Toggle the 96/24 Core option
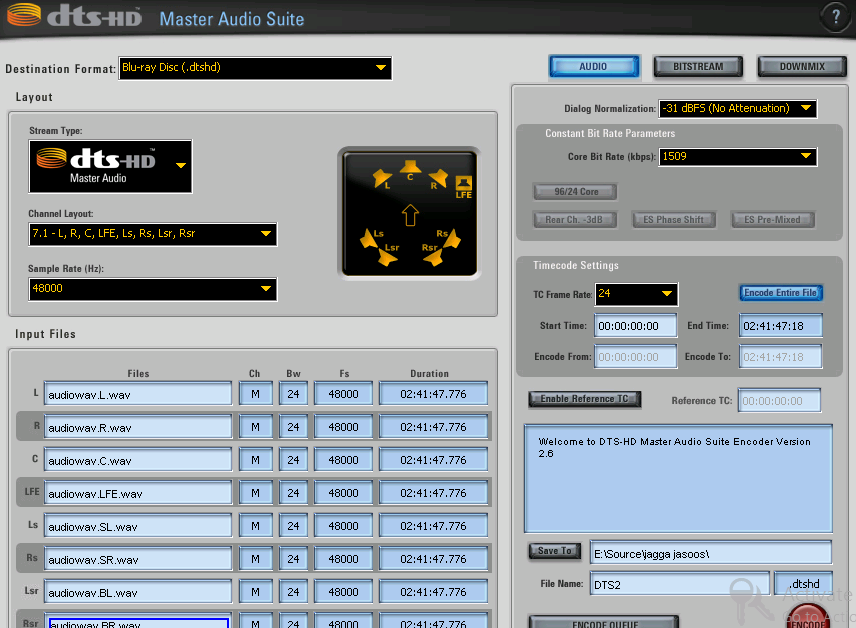 [x=574, y=191]
